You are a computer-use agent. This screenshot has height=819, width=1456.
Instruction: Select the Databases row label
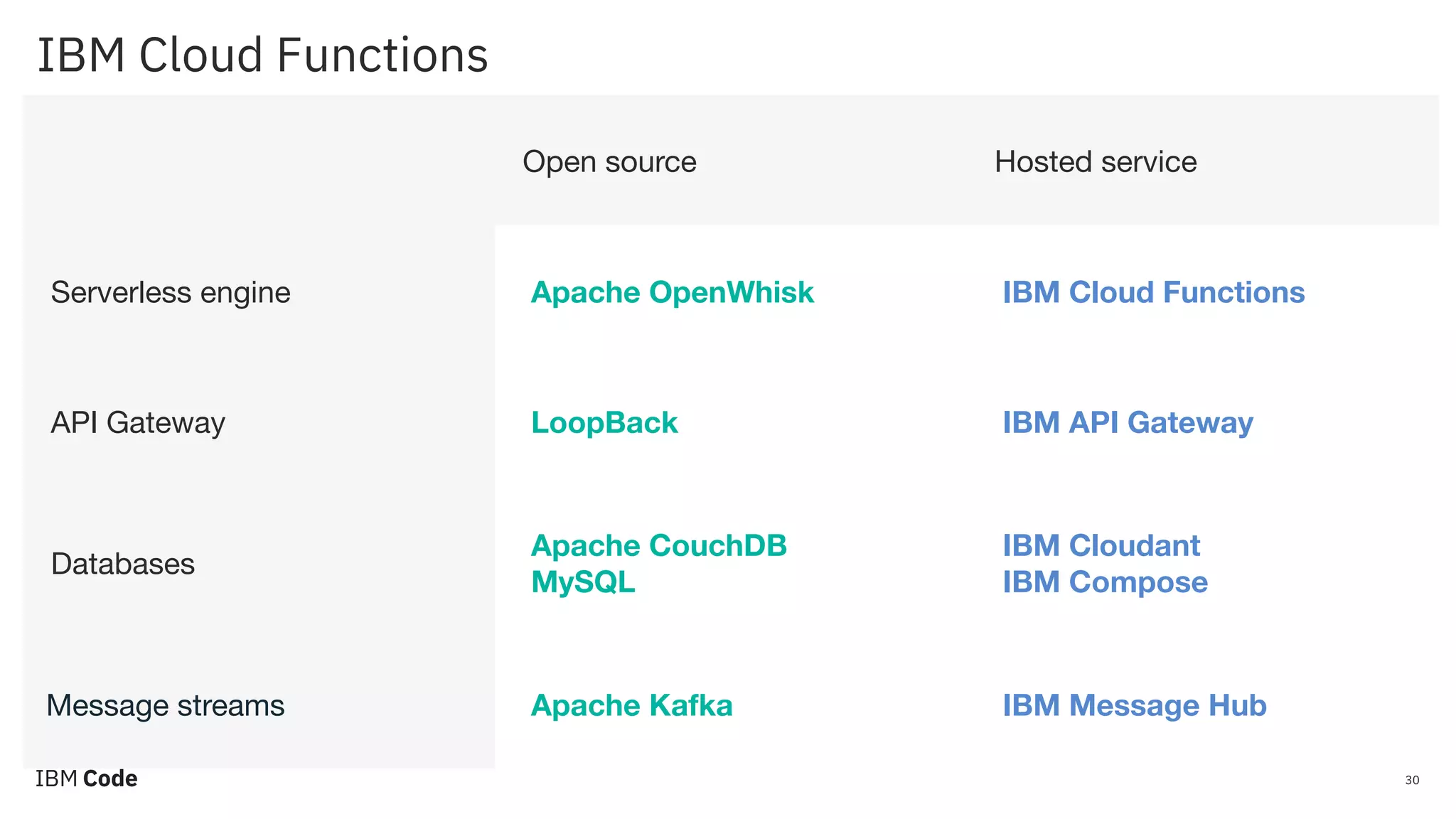tap(123, 564)
